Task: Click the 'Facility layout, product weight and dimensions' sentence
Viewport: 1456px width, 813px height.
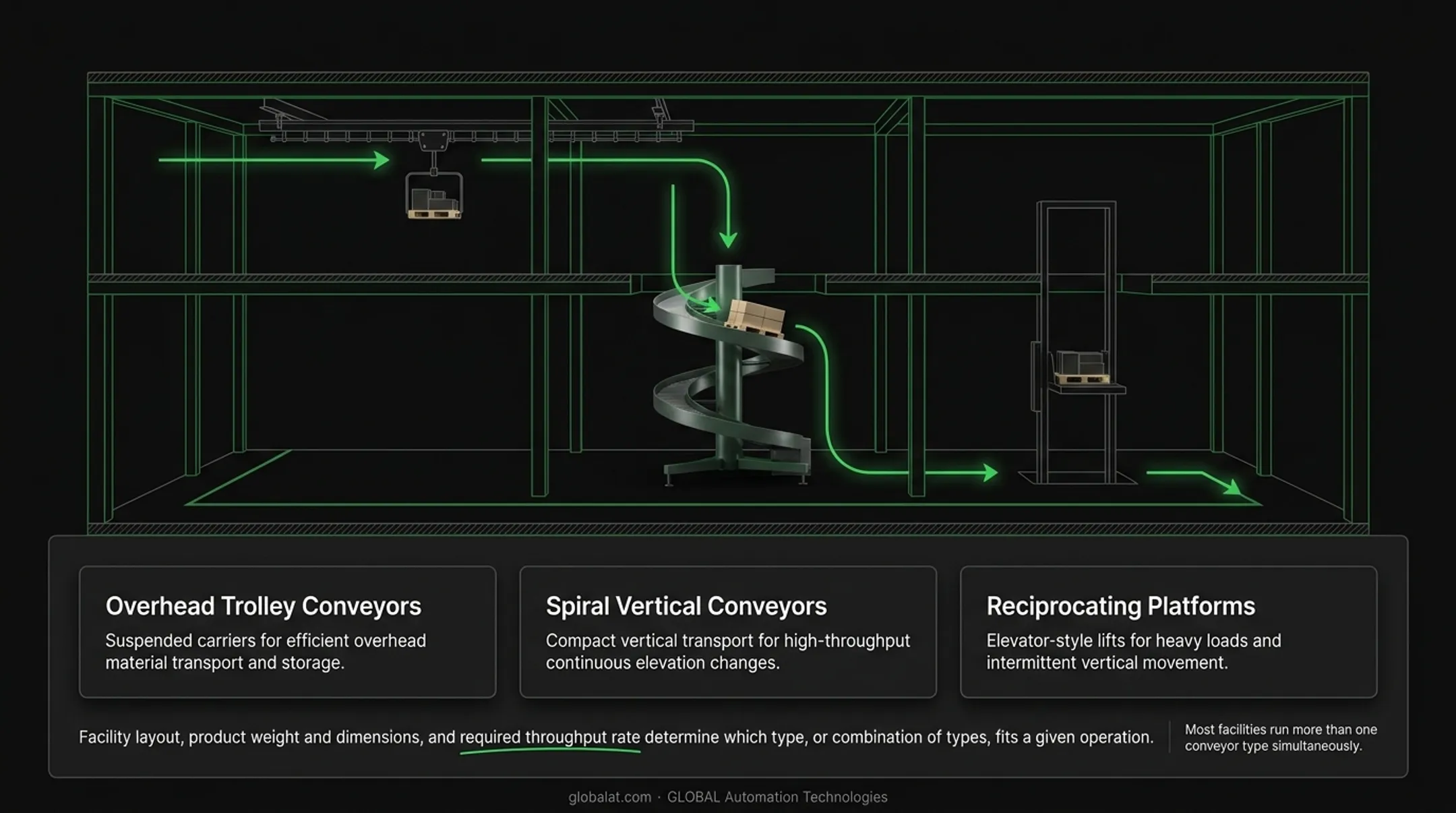Action: coord(616,737)
